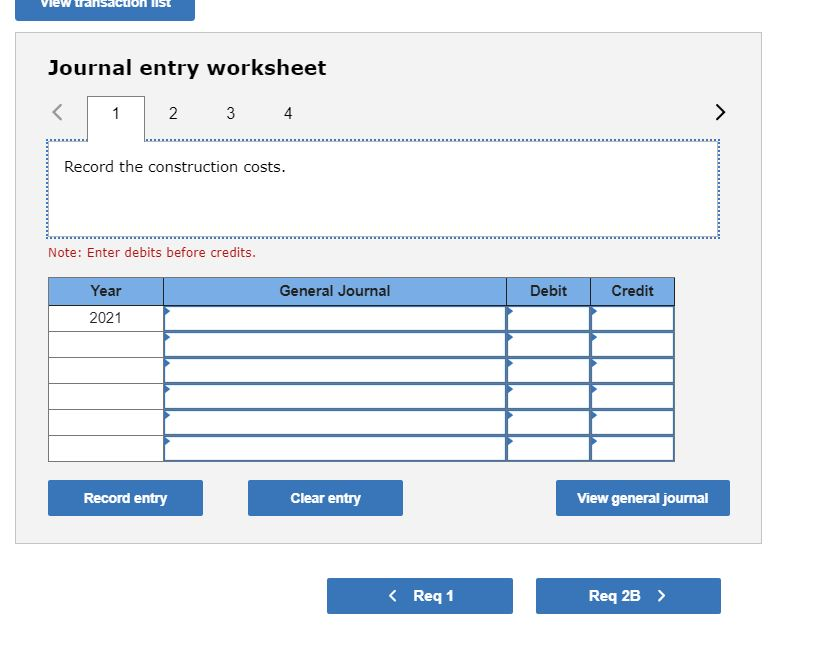Click the Year cell showing 2021
Screen dimensions: 820x658
(x=105, y=317)
